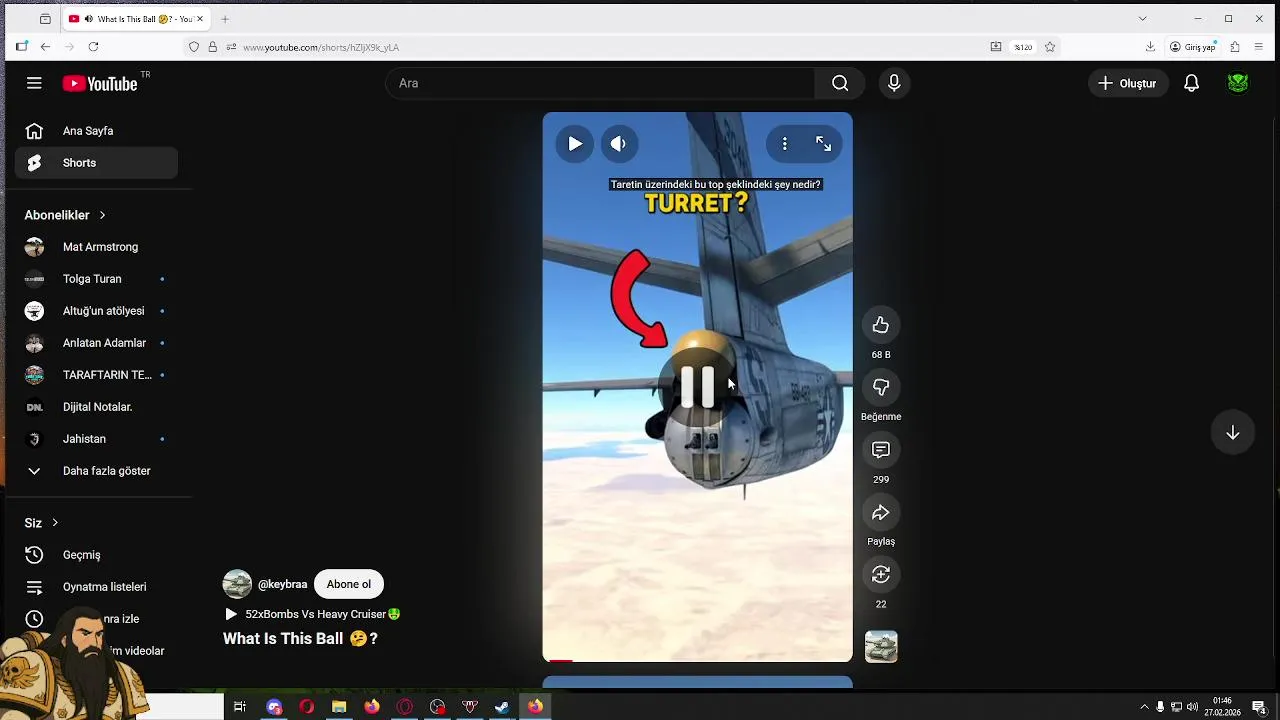Switch the Short to fullscreen
The width and height of the screenshot is (1280, 720).
[x=823, y=144]
